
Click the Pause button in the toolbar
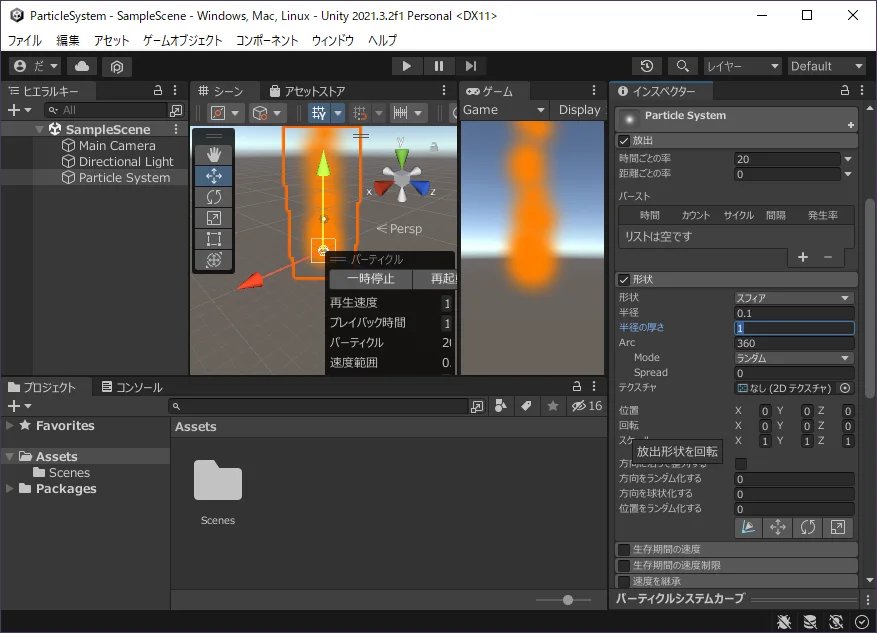point(438,66)
